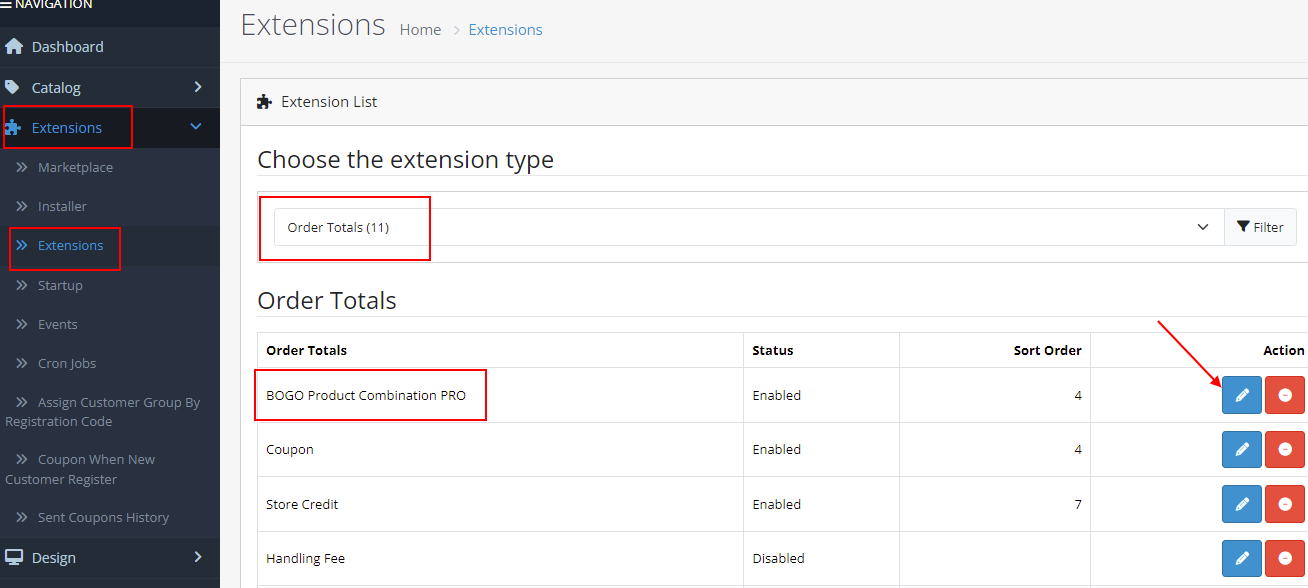This screenshot has width=1308, height=588.
Task: Expand the Design menu
Action: [x=110, y=558]
